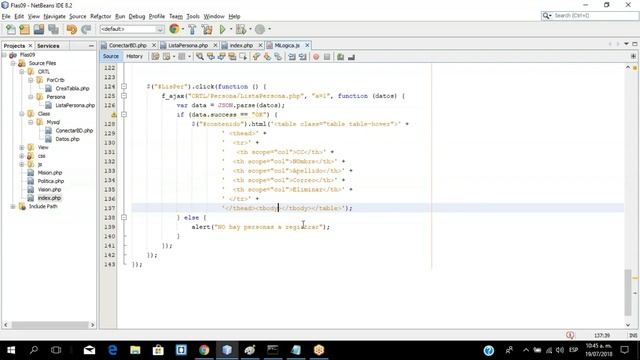The image size is (640, 360).
Task: Open the Mail app from the taskbar
Action: tap(89, 350)
